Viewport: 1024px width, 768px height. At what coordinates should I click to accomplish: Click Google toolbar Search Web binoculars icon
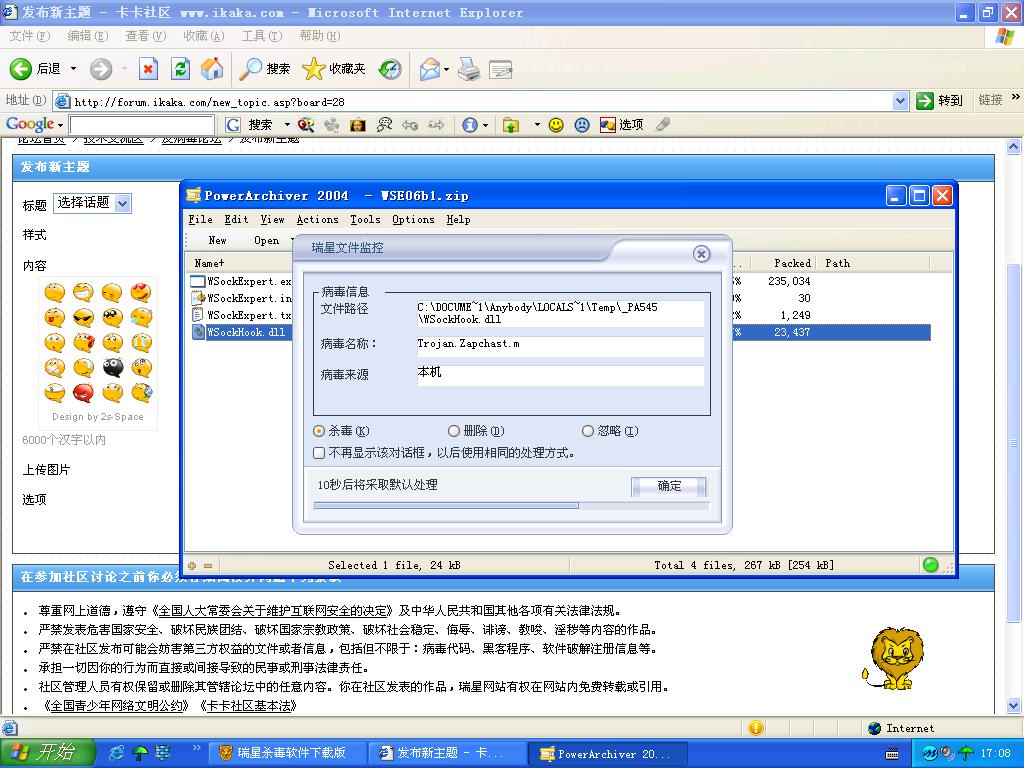pos(306,124)
